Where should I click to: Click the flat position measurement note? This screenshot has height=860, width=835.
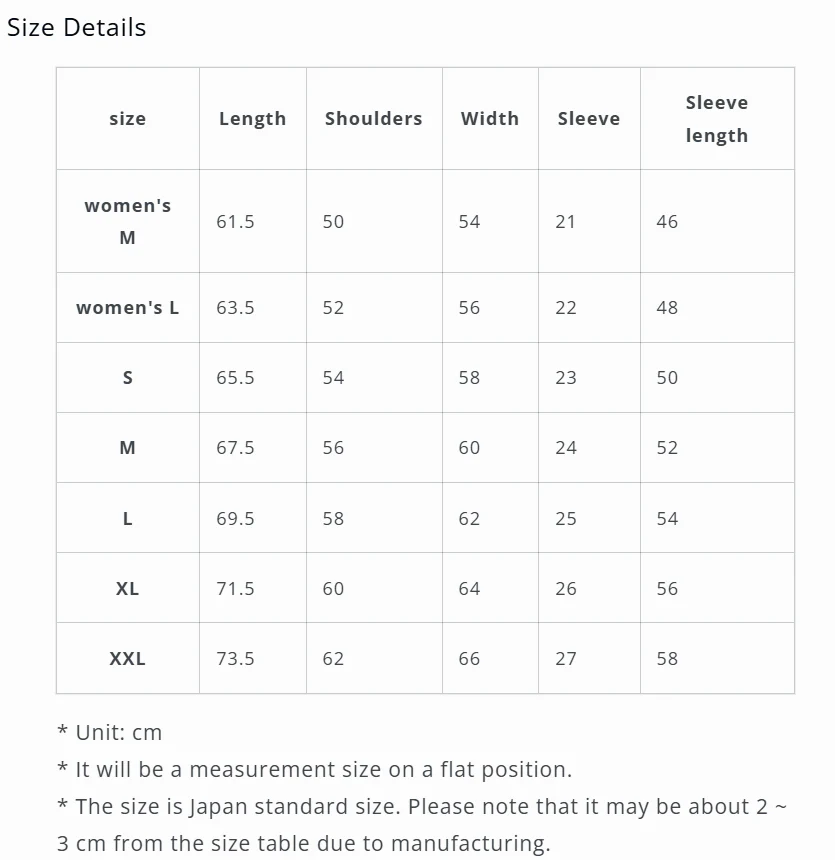pos(314,770)
